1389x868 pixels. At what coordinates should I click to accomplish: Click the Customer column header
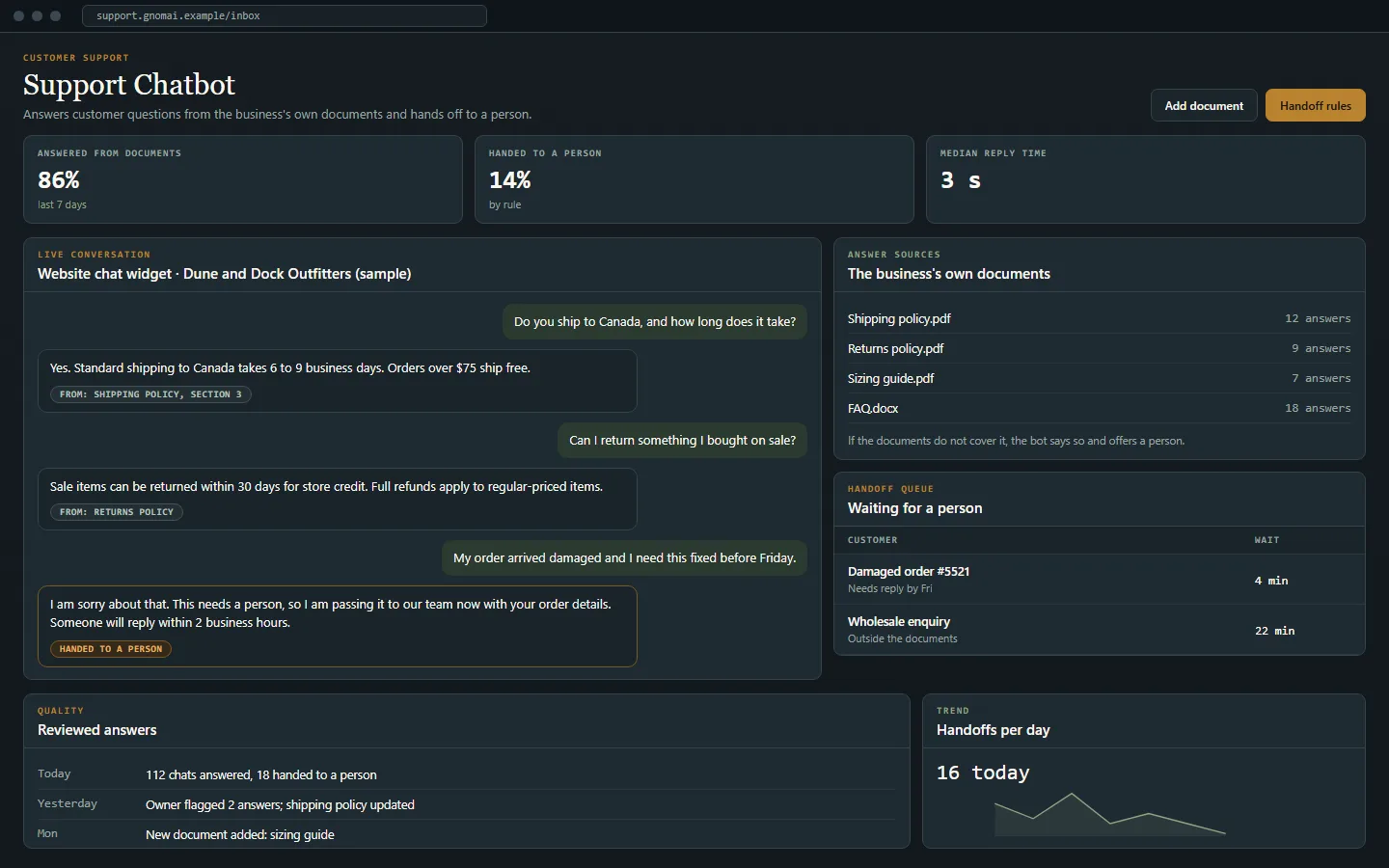click(873, 540)
